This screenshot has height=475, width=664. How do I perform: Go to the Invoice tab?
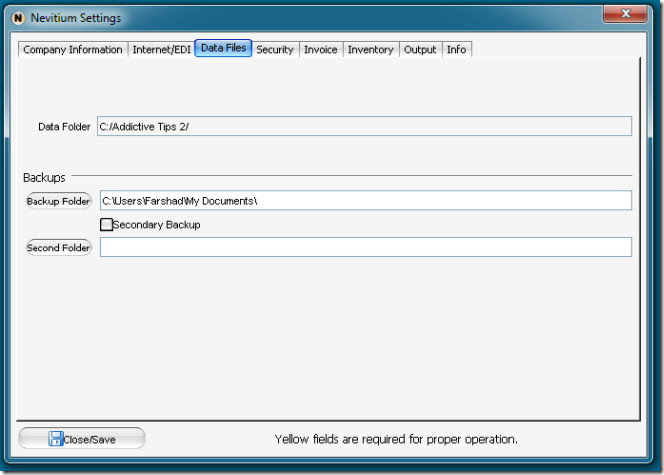[x=321, y=50]
